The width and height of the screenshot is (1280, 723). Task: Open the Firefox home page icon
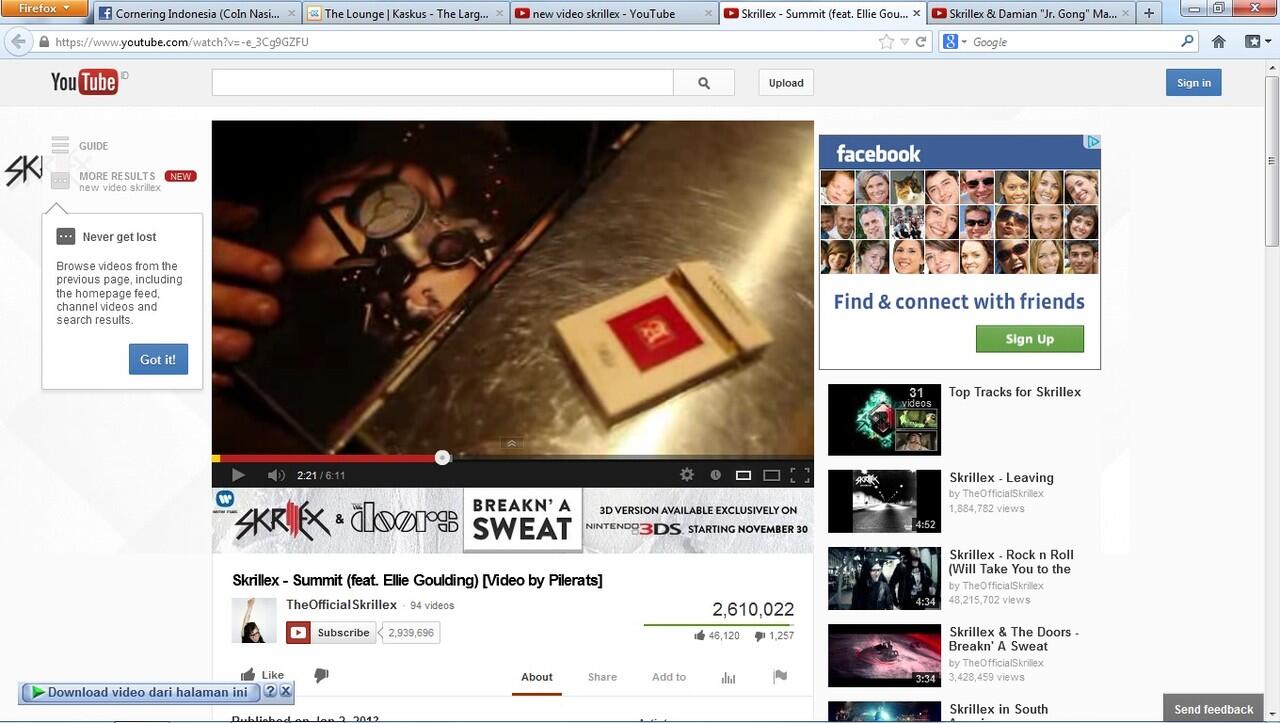pos(1218,42)
